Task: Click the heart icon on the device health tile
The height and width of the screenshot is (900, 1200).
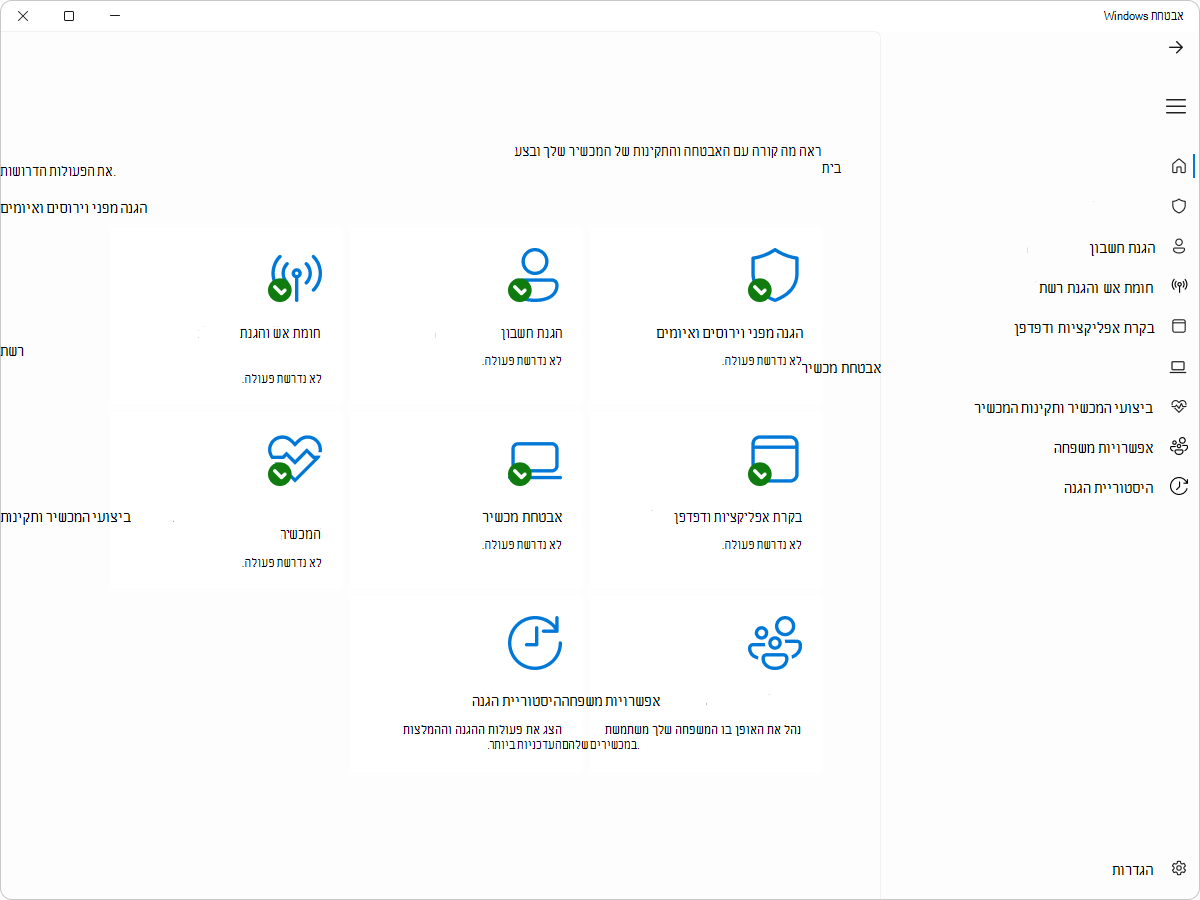Action: click(294, 460)
